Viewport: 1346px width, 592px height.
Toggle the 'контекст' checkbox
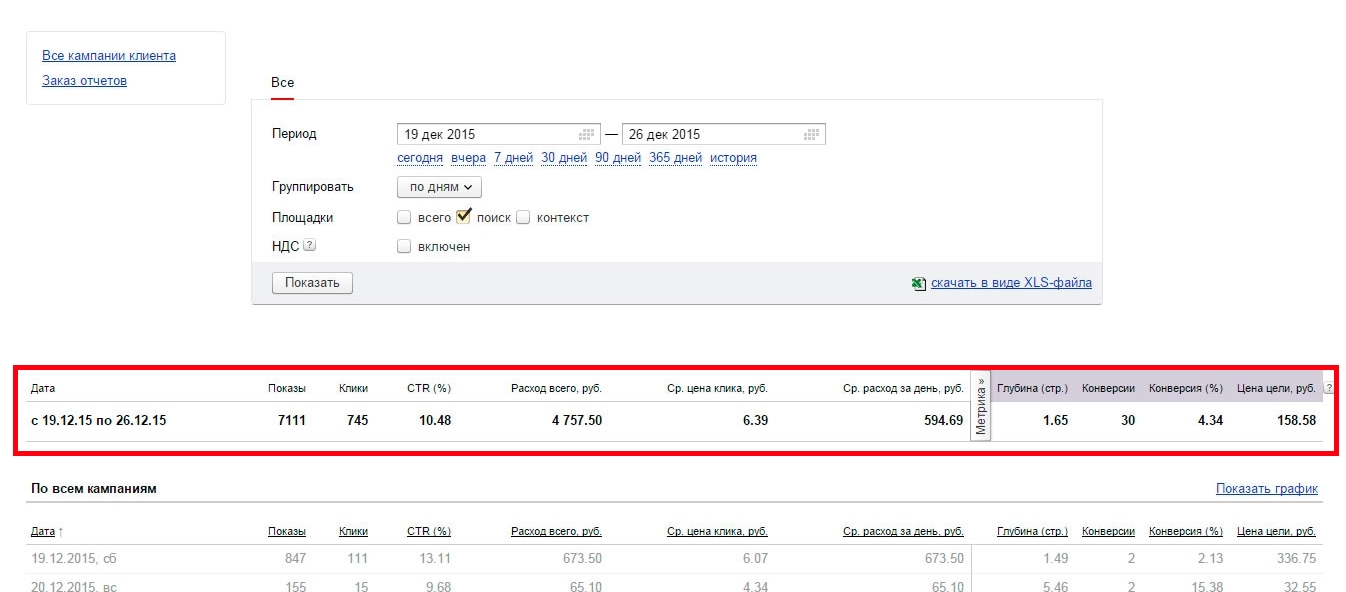click(523, 217)
